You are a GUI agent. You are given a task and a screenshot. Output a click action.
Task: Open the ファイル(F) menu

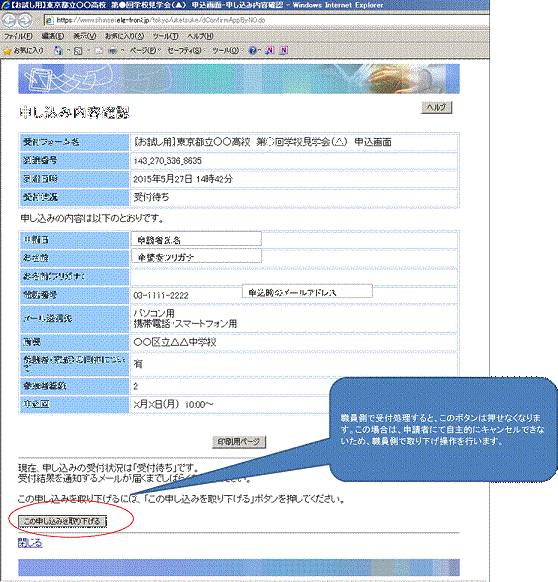(18, 36)
